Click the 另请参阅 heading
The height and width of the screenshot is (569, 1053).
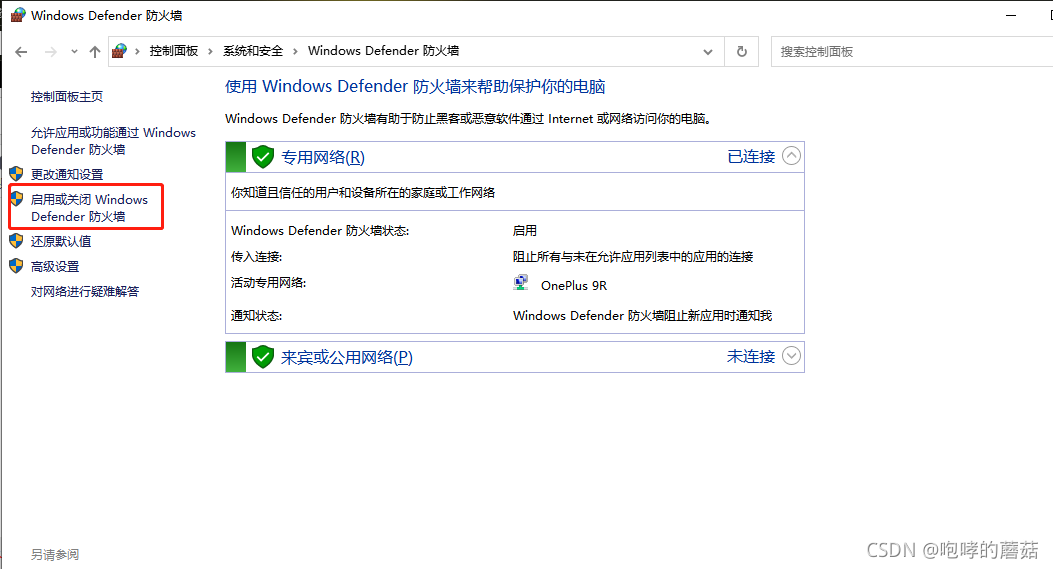[55, 555]
